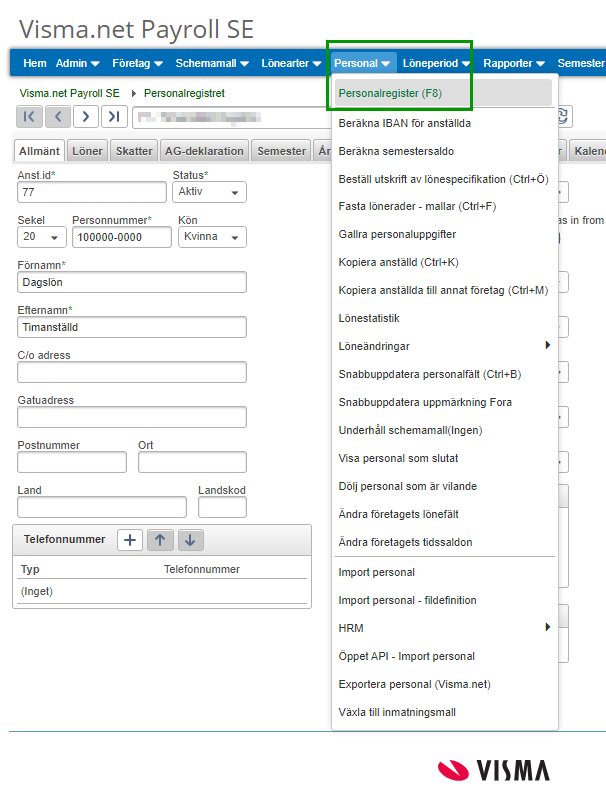Screen dimensions: 606x799
Task: Click the Personnummer input field
Action: tap(122, 237)
